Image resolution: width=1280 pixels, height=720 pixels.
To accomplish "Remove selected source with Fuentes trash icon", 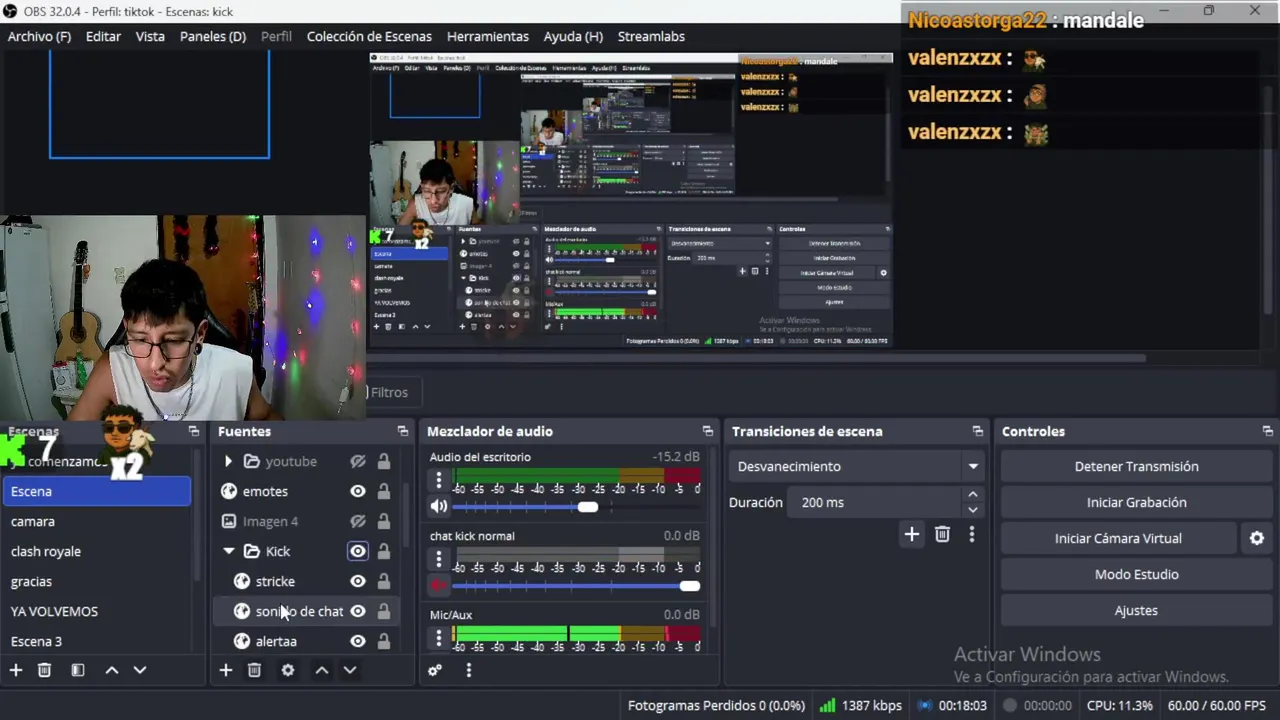I will point(254,670).
